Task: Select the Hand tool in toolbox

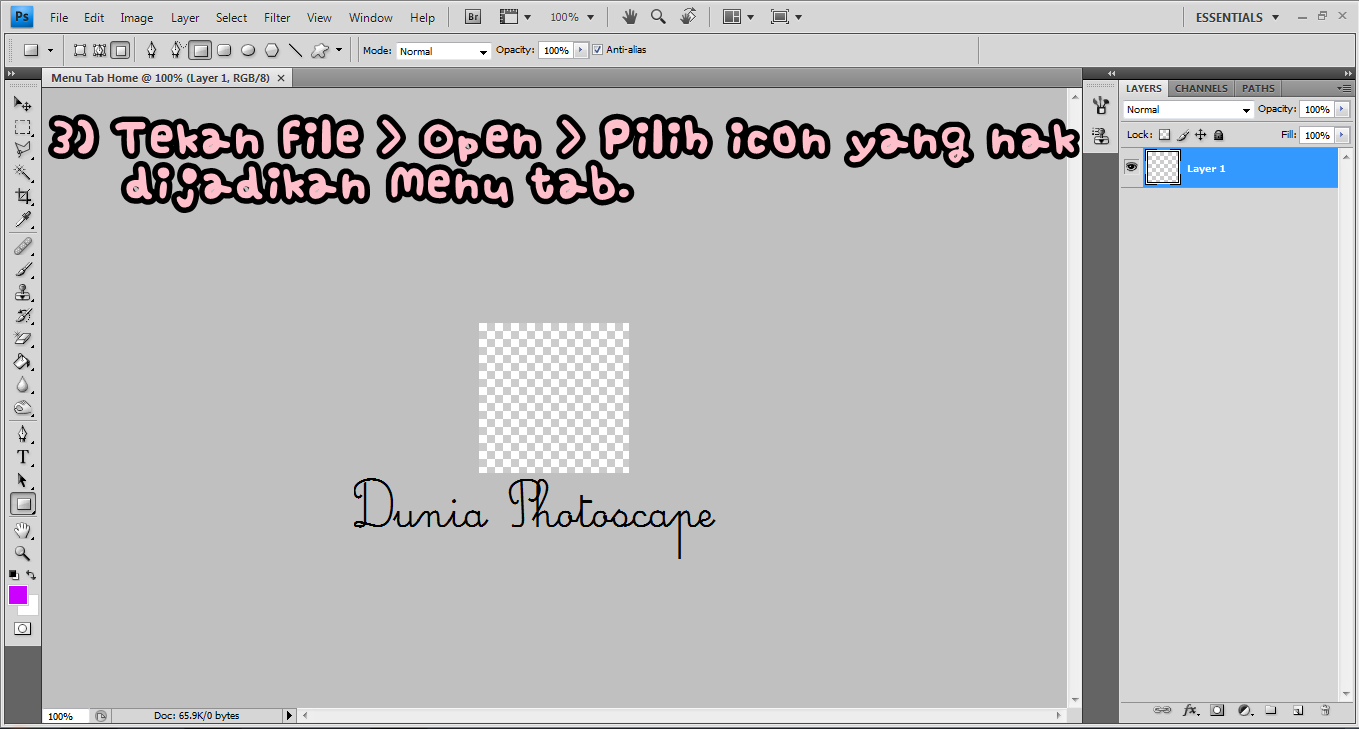Action: [22, 530]
